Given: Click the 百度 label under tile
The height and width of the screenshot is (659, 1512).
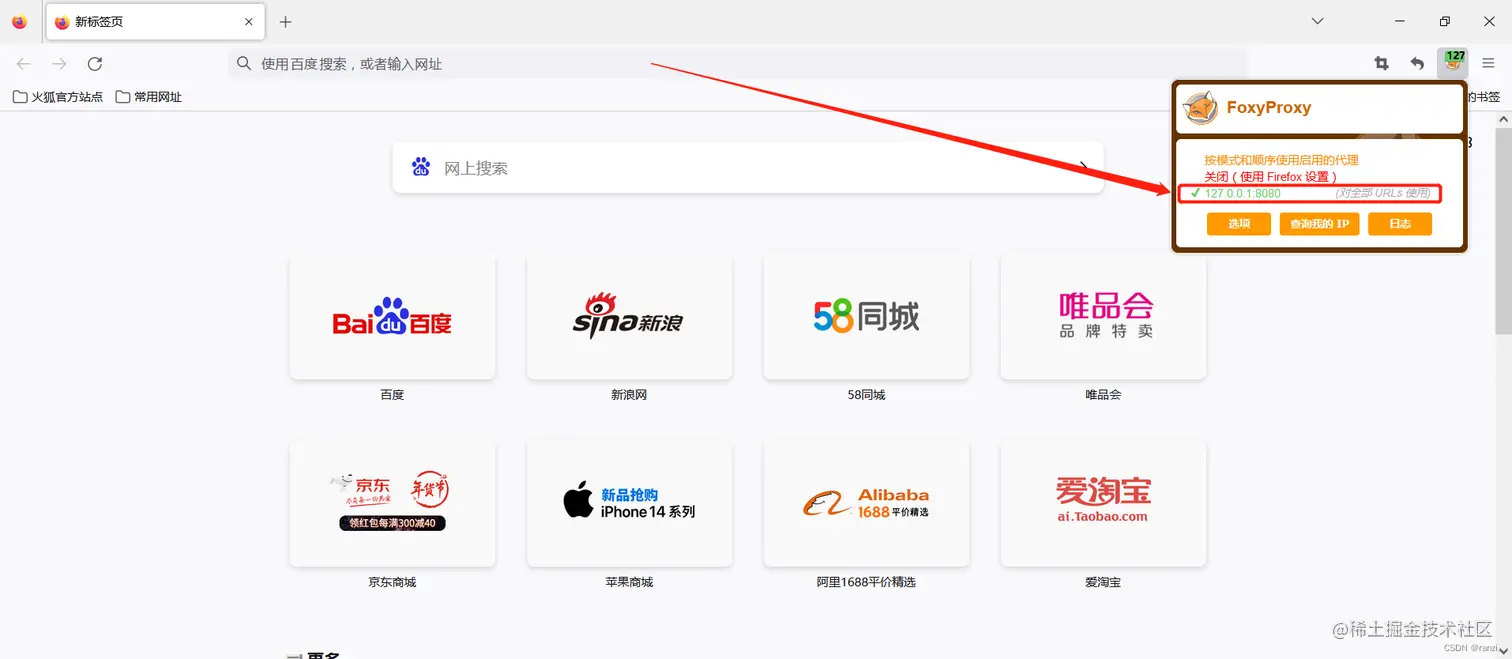Looking at the screenshot, I should click(392, 395).
